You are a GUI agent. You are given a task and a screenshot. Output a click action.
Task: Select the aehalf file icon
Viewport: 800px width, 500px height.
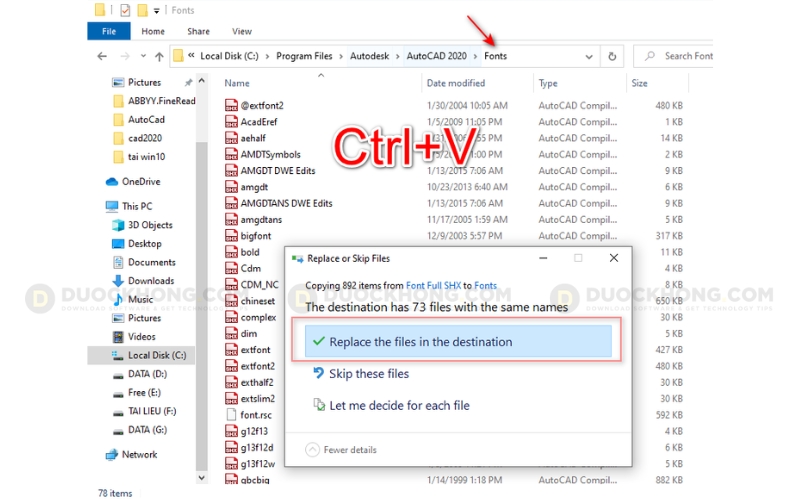(231, 138)
